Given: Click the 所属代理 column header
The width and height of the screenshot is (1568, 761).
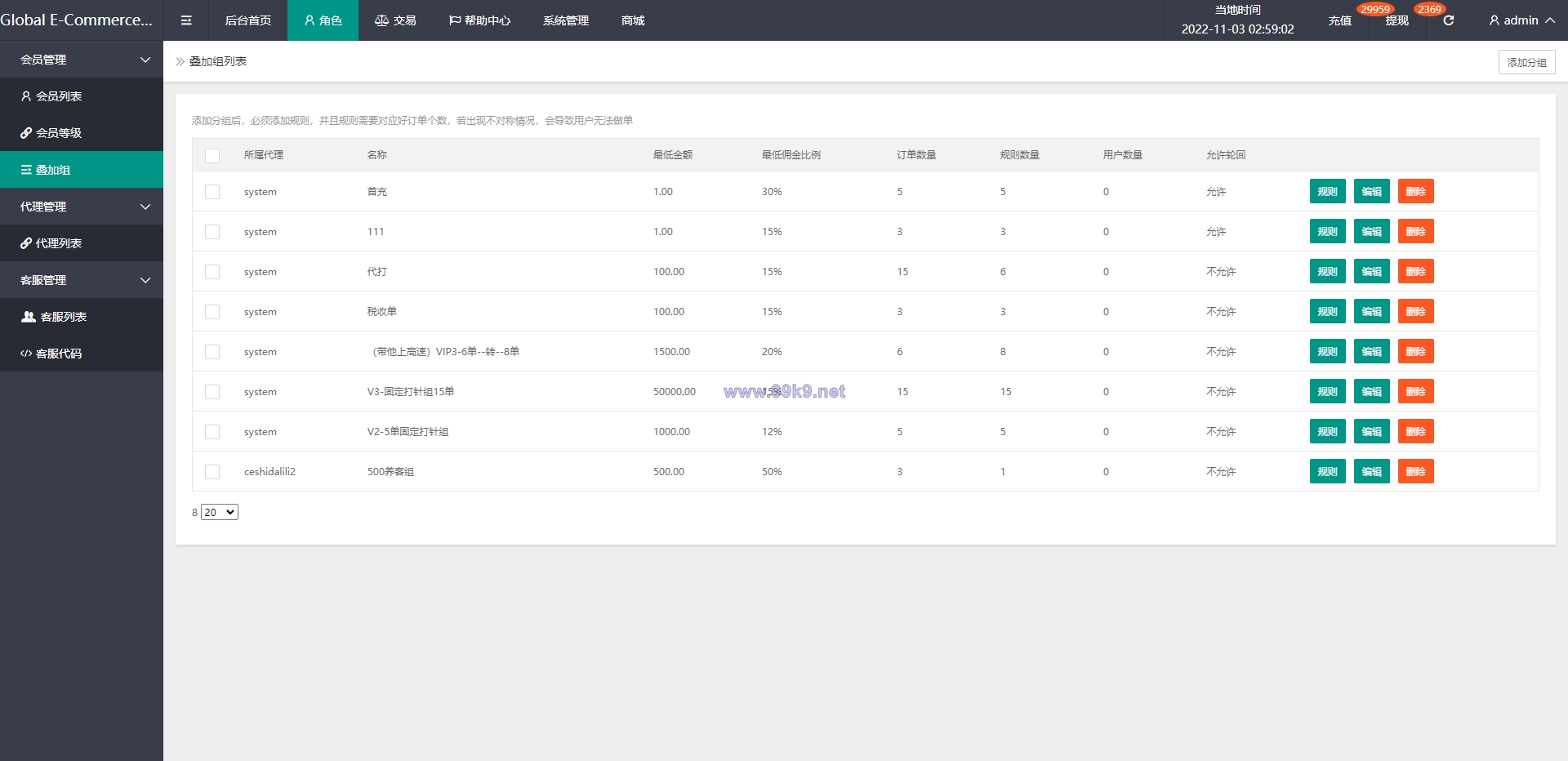Looking at the screenshot, I should point(264,155).
